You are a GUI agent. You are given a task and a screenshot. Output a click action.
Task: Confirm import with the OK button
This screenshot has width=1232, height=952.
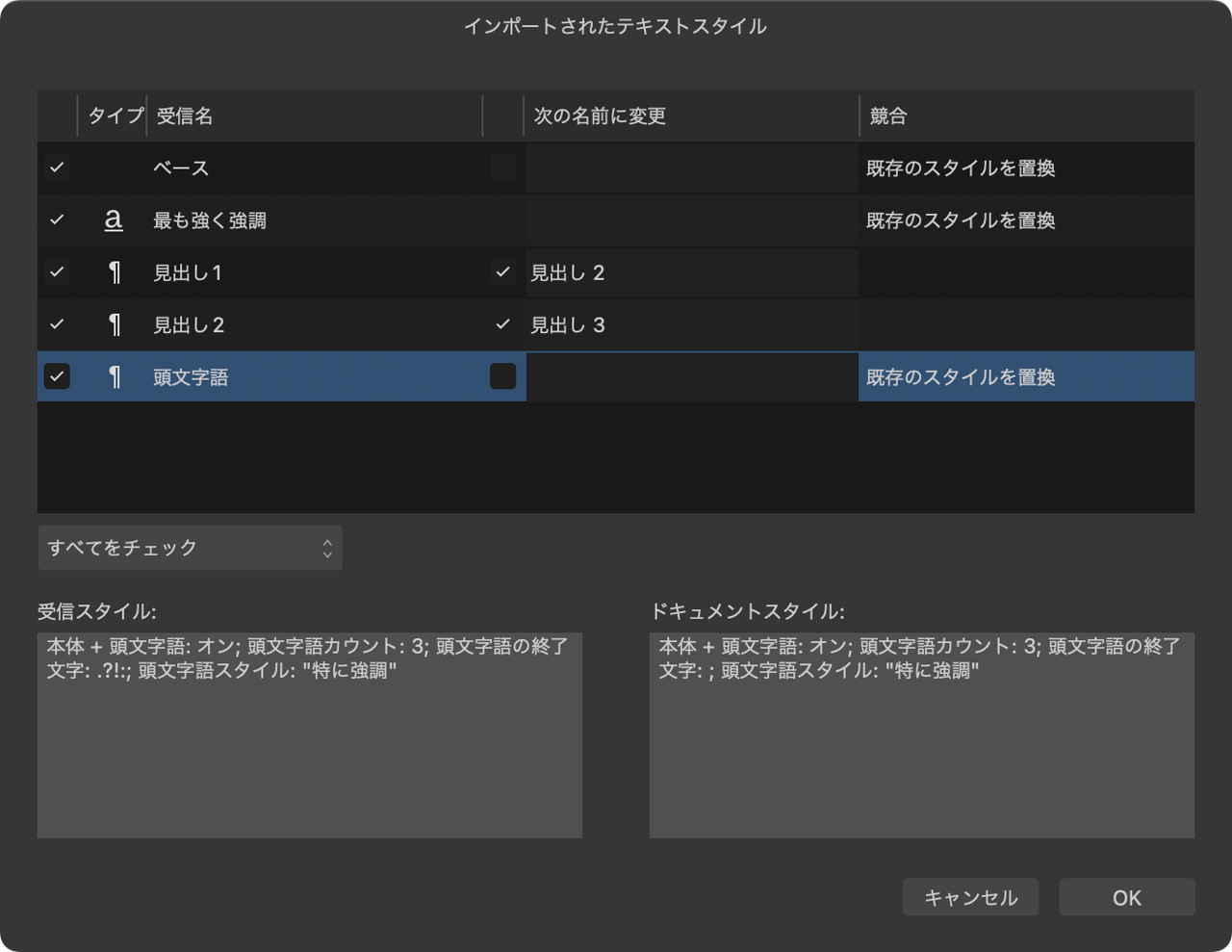(1126, 897)
